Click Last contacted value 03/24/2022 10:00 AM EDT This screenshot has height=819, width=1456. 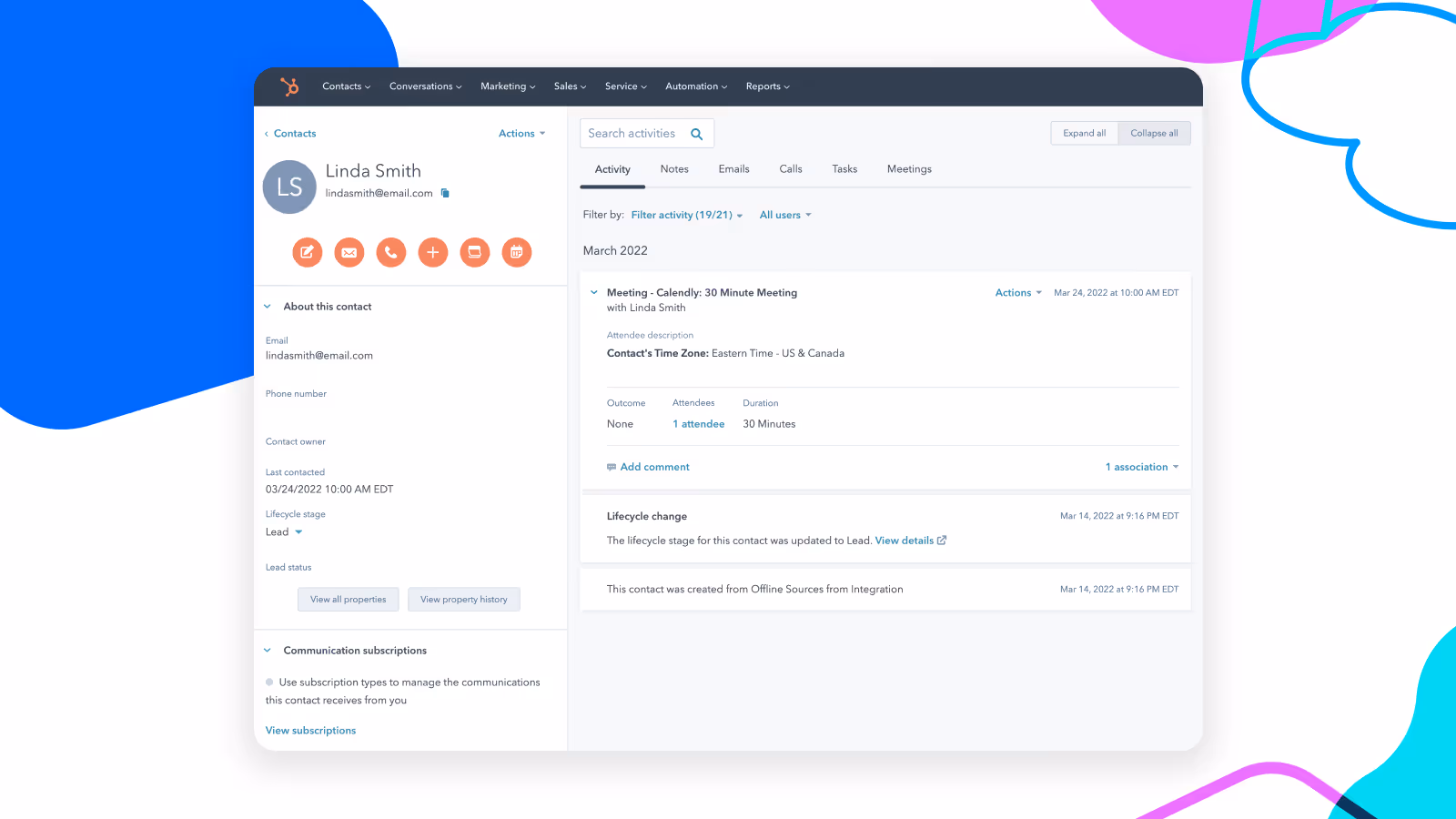click(x=329, y=490)
